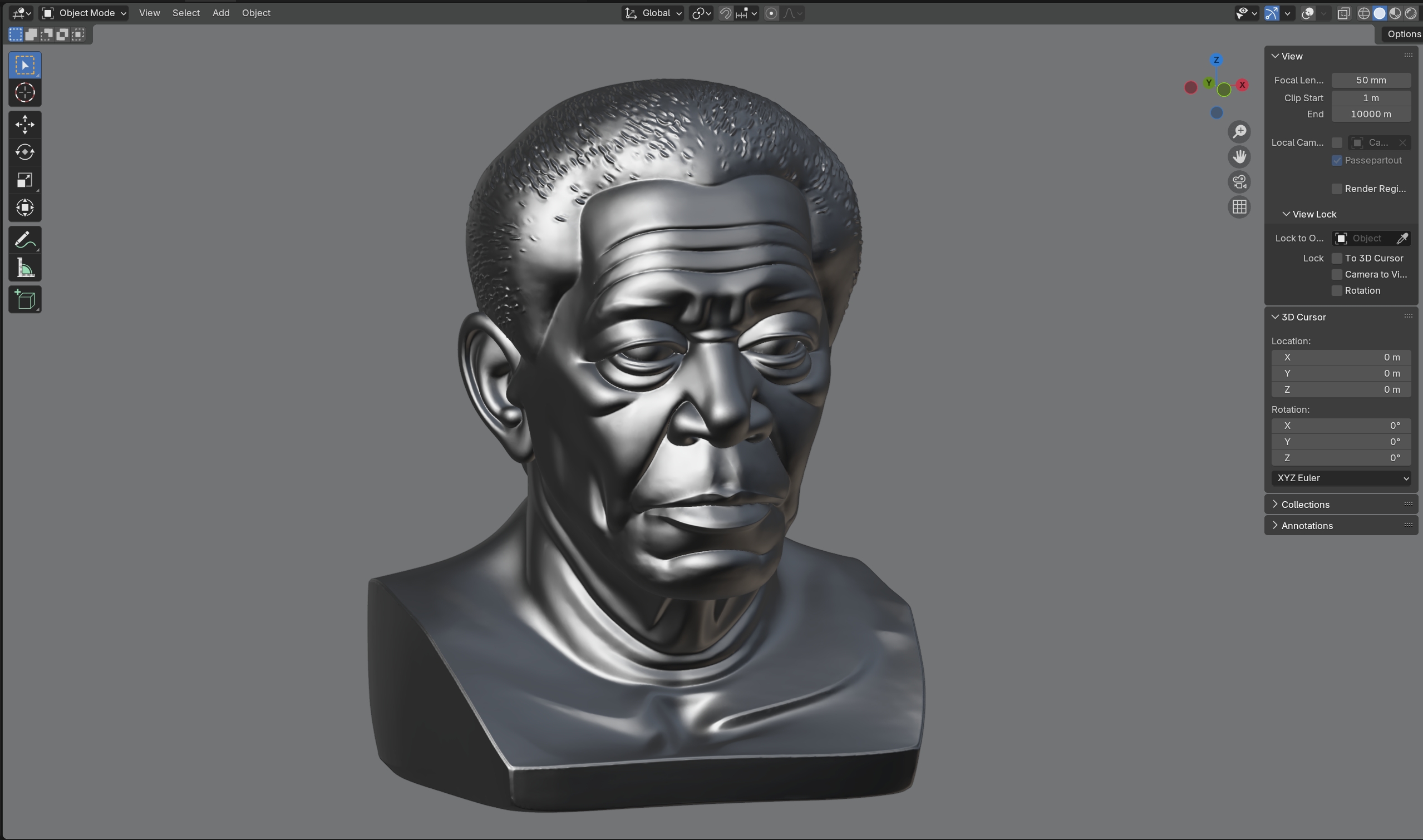Enable the Render Region checkbox
Screen dimensions: 1423x840
pos(1336,189)
